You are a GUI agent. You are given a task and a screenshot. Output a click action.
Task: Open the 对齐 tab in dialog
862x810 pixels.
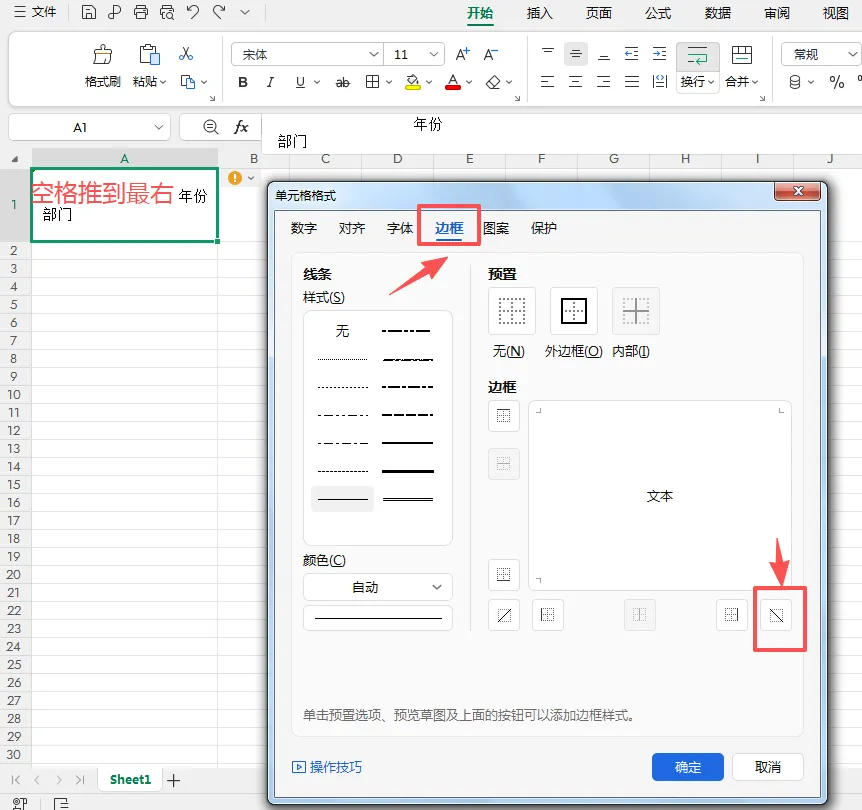pos(352,228)
